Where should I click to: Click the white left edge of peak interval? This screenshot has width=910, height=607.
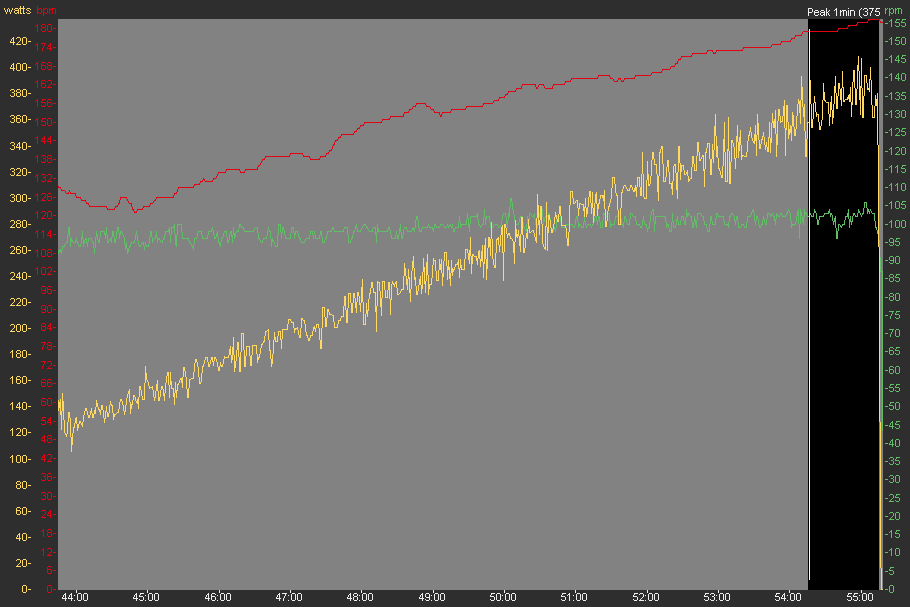click(808, 300)
